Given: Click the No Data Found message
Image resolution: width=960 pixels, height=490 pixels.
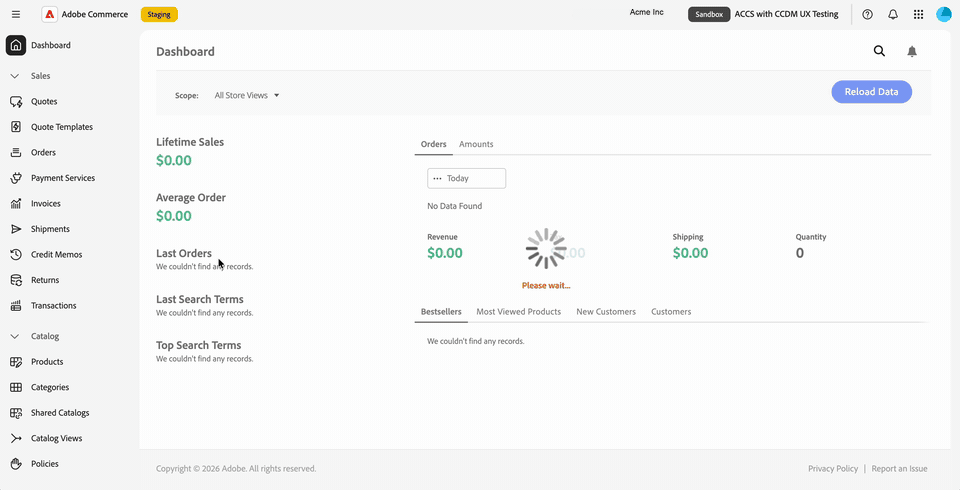Looking at the screenshot, I should tap(455, 206).
